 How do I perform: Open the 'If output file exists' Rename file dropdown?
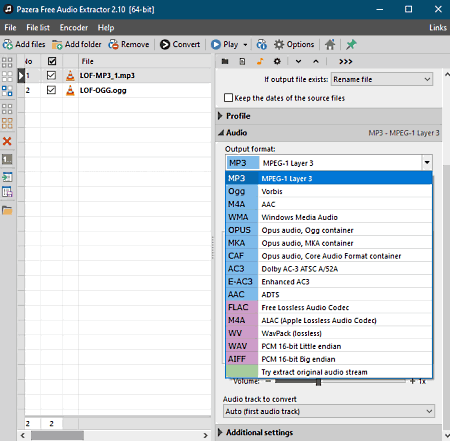[x=382, y=79]
